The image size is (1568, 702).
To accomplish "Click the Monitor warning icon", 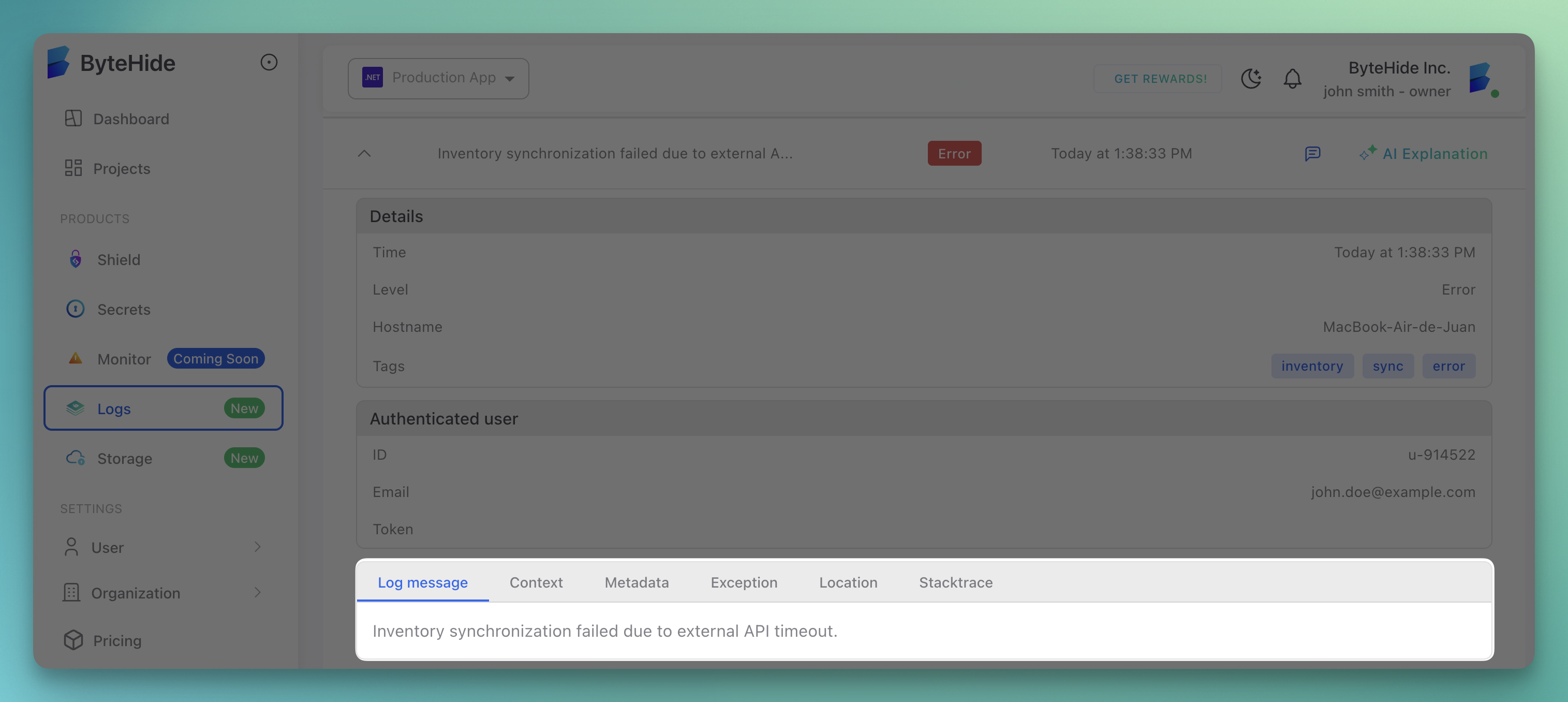I will pos(76,359).
